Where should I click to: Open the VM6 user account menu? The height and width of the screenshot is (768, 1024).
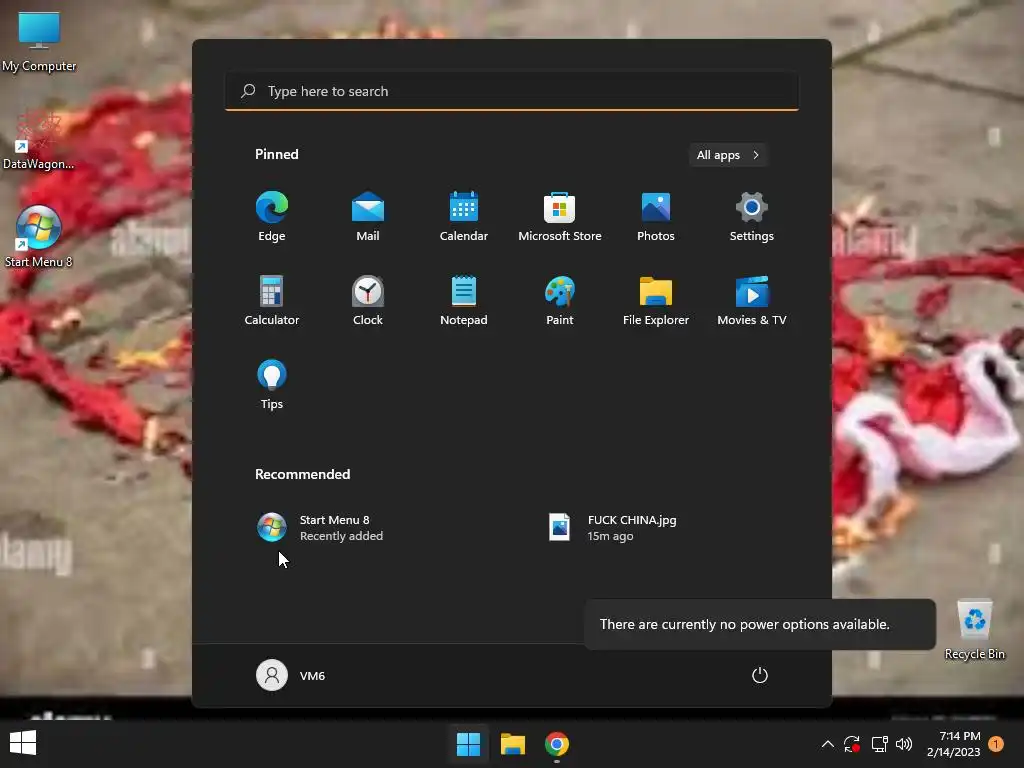click(x=291, y=675)
